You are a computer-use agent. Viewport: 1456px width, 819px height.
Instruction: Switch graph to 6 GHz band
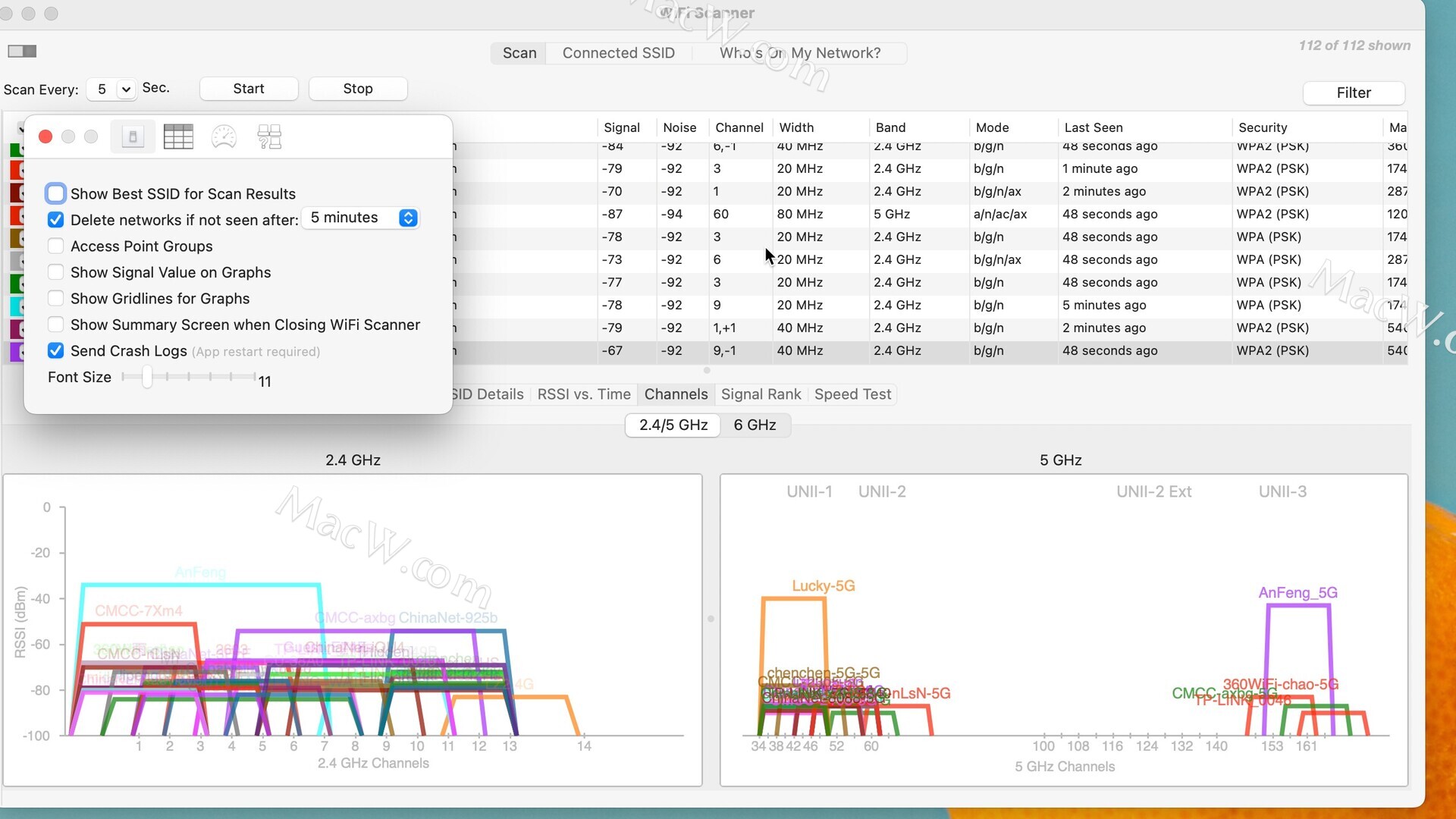755,425
